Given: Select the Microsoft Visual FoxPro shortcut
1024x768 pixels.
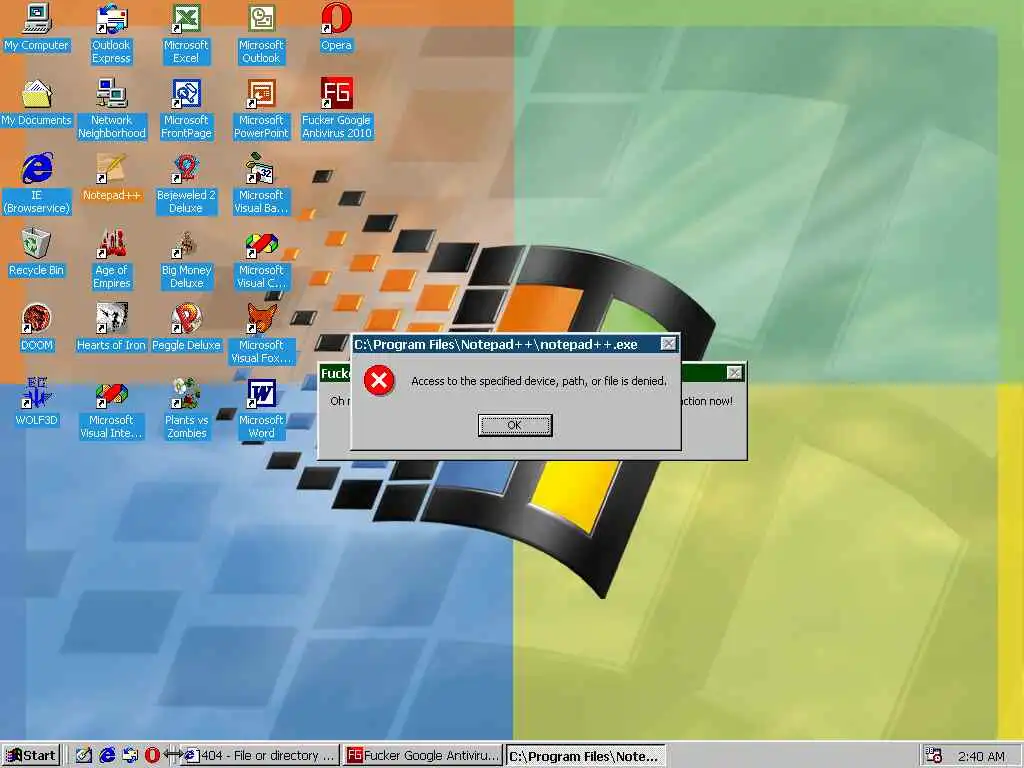Looking at the screenshot, I should tap(261, 334).
